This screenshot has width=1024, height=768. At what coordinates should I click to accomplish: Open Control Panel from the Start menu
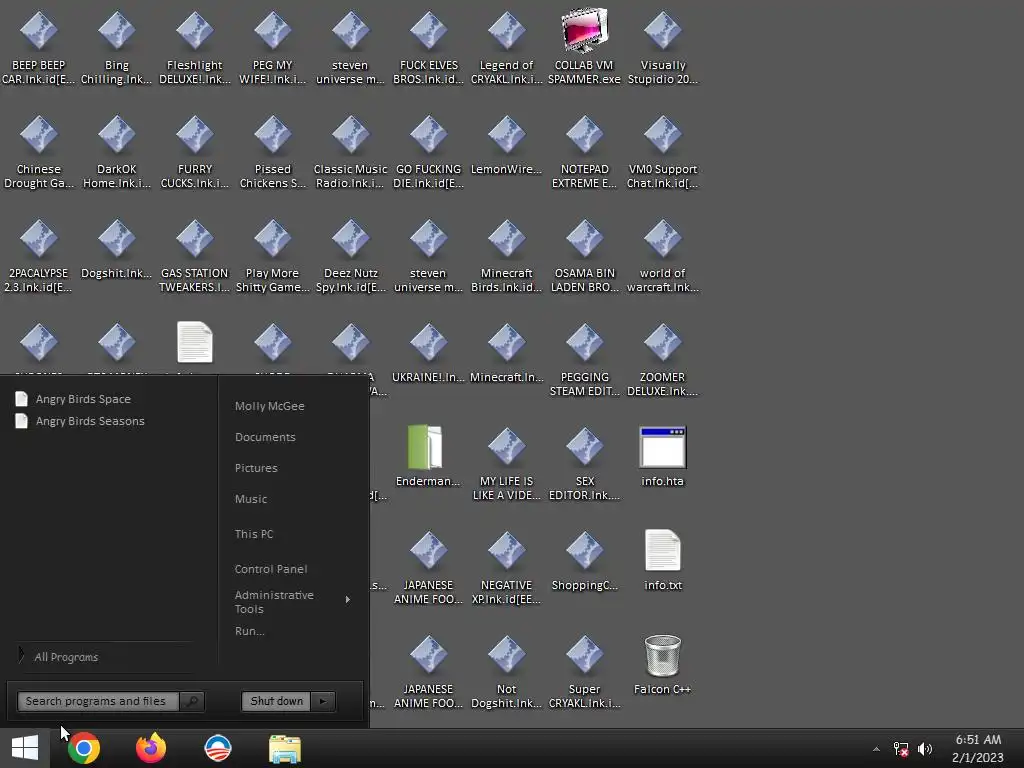[270, 569]
